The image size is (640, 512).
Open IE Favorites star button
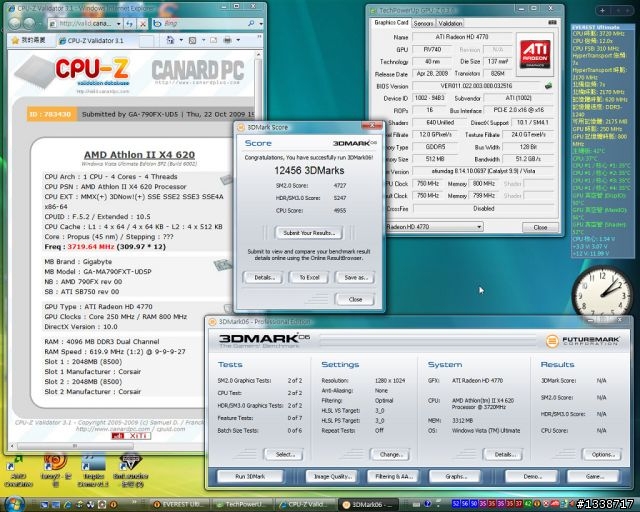tap(16, 40)
